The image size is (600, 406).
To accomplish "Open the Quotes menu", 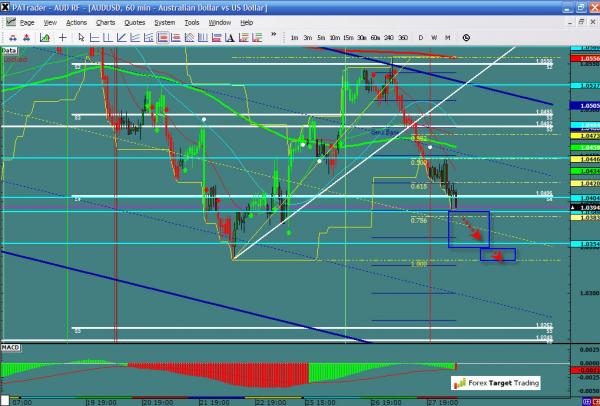I will [130, 22].
